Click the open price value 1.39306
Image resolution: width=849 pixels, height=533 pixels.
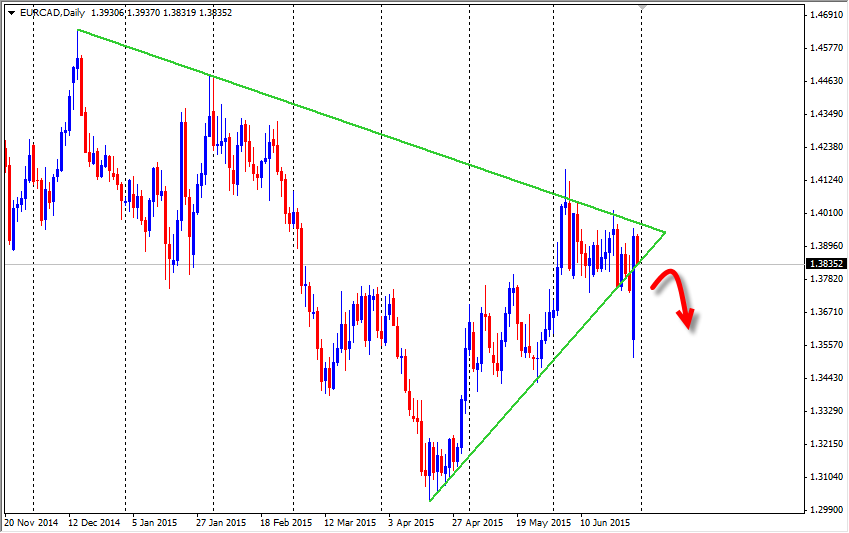point(108,12)
